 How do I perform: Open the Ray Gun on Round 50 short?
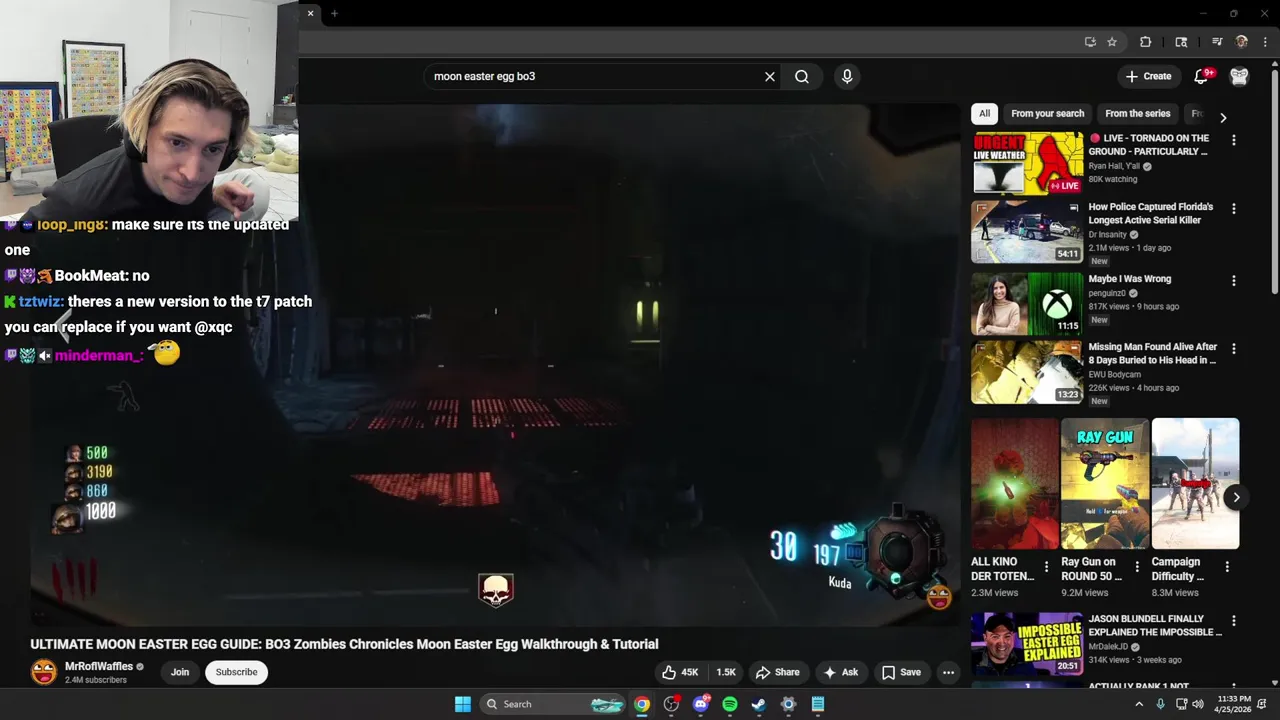[1105, 484]
